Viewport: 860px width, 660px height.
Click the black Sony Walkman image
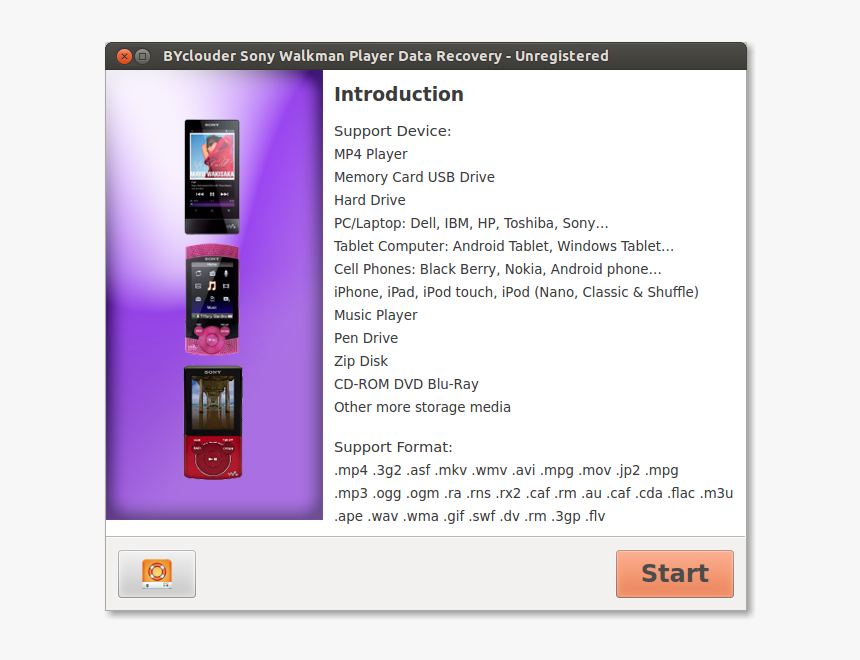point(212,177)
